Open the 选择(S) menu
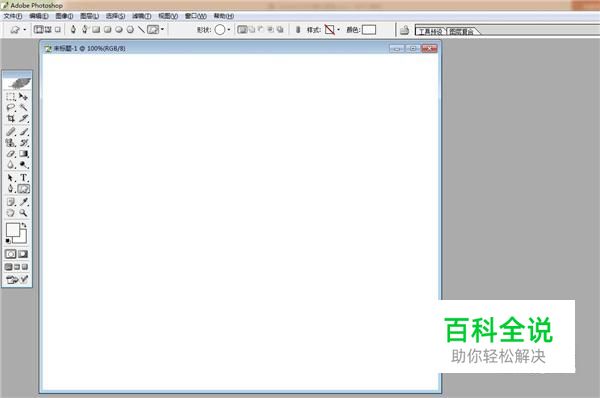The width and height of the screenshot is (600, 398). click(116, 16)
